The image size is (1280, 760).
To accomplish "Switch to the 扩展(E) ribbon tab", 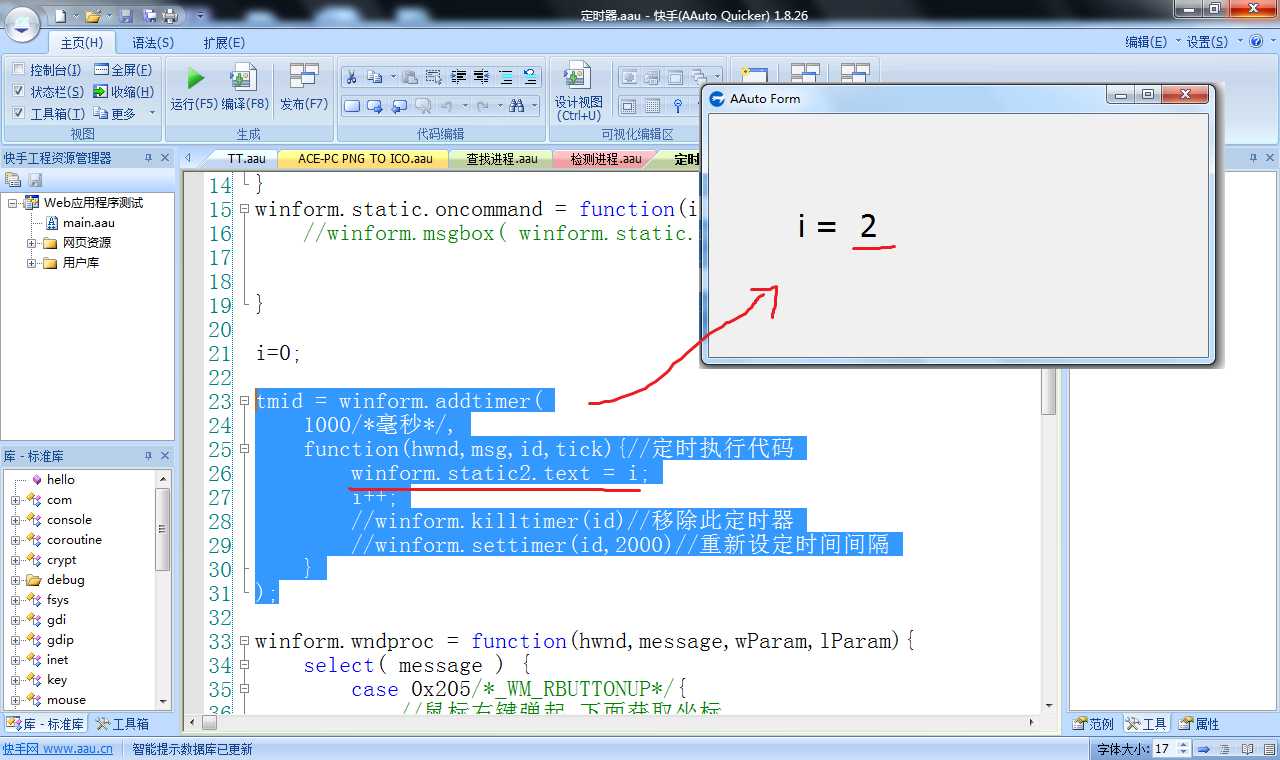I will (224, 43).
